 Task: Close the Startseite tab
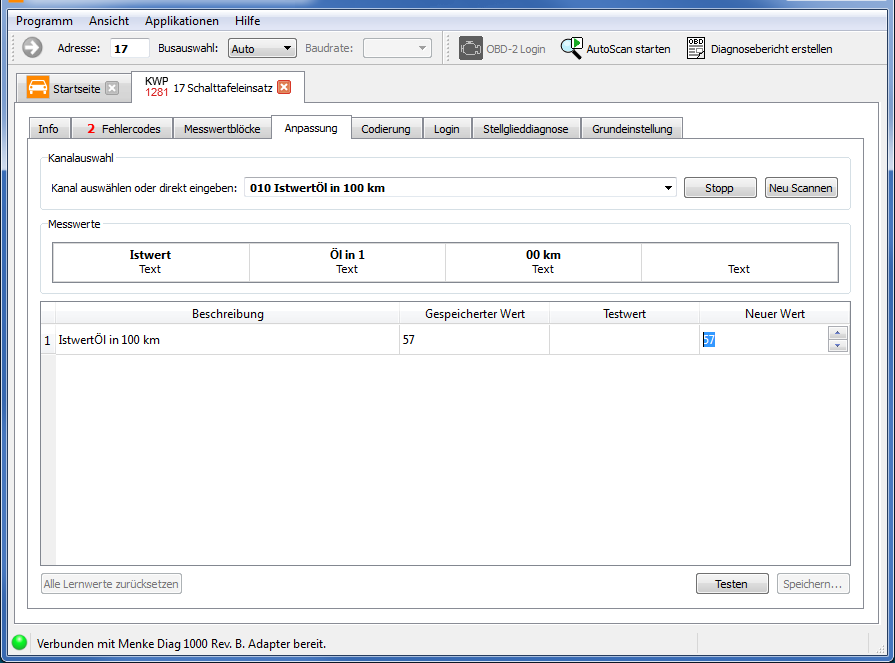tap(112, 88)
